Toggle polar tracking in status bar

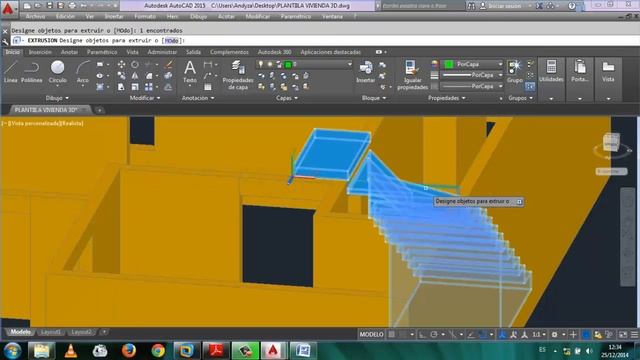(x=434, y=335)
